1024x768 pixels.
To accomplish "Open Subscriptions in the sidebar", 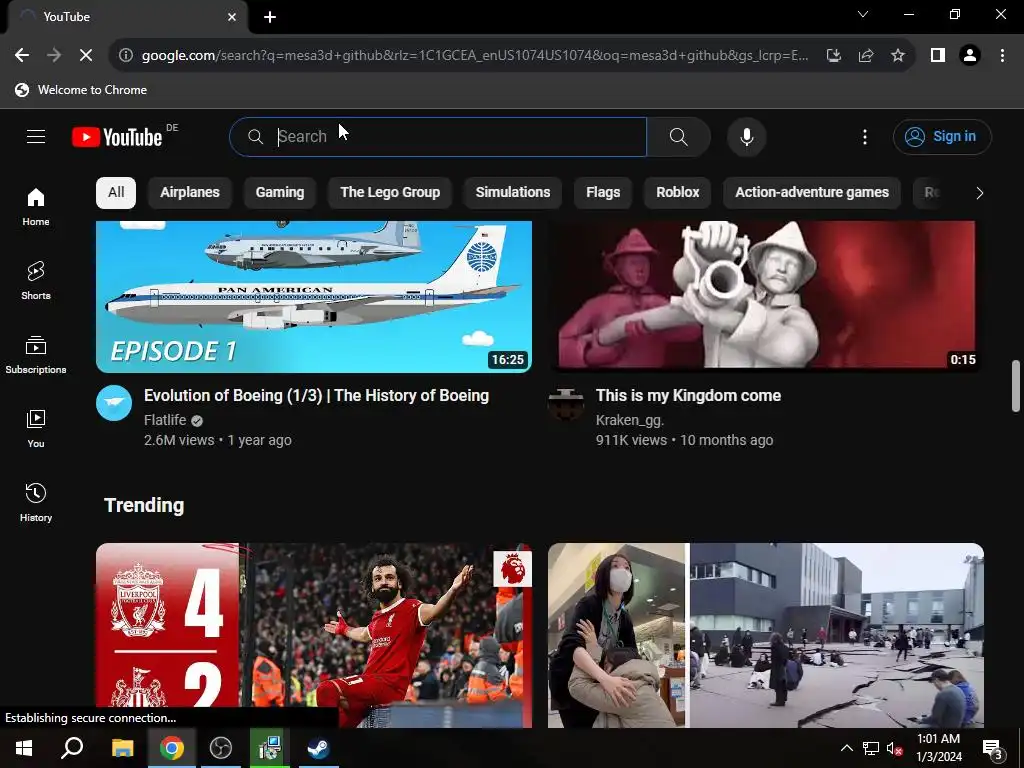I will pos(36,355).
